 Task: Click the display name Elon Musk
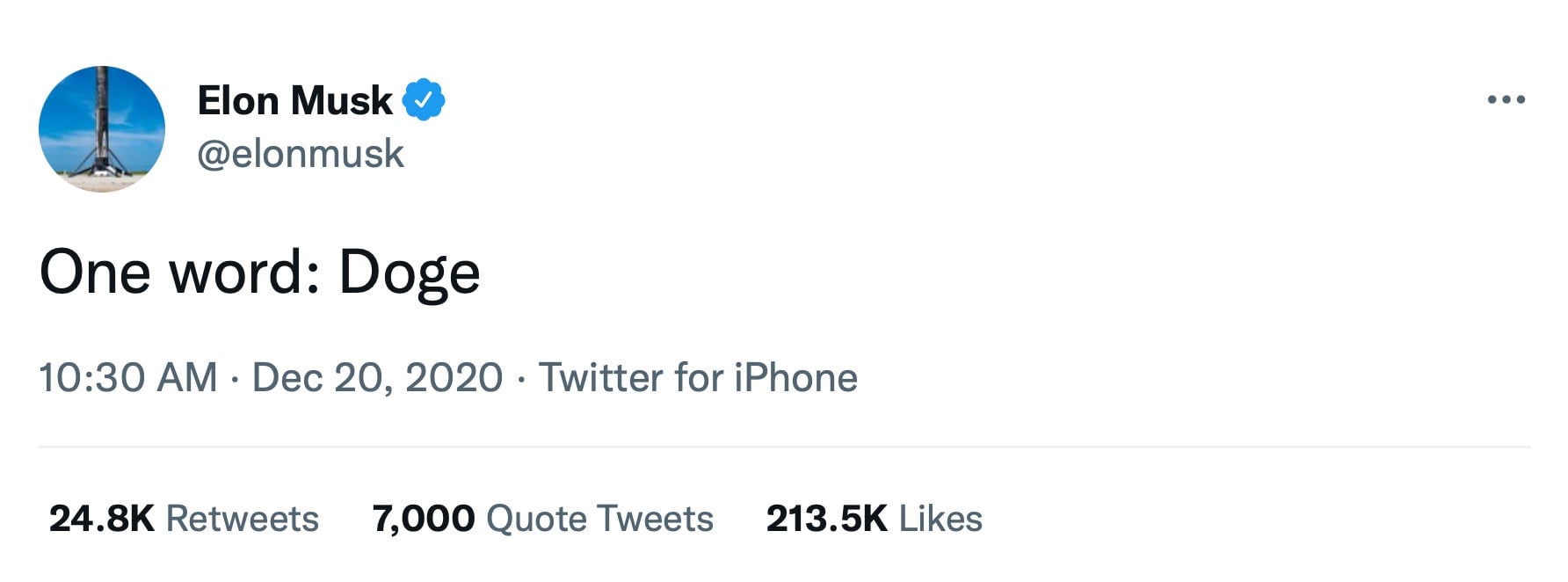[294, 100]
